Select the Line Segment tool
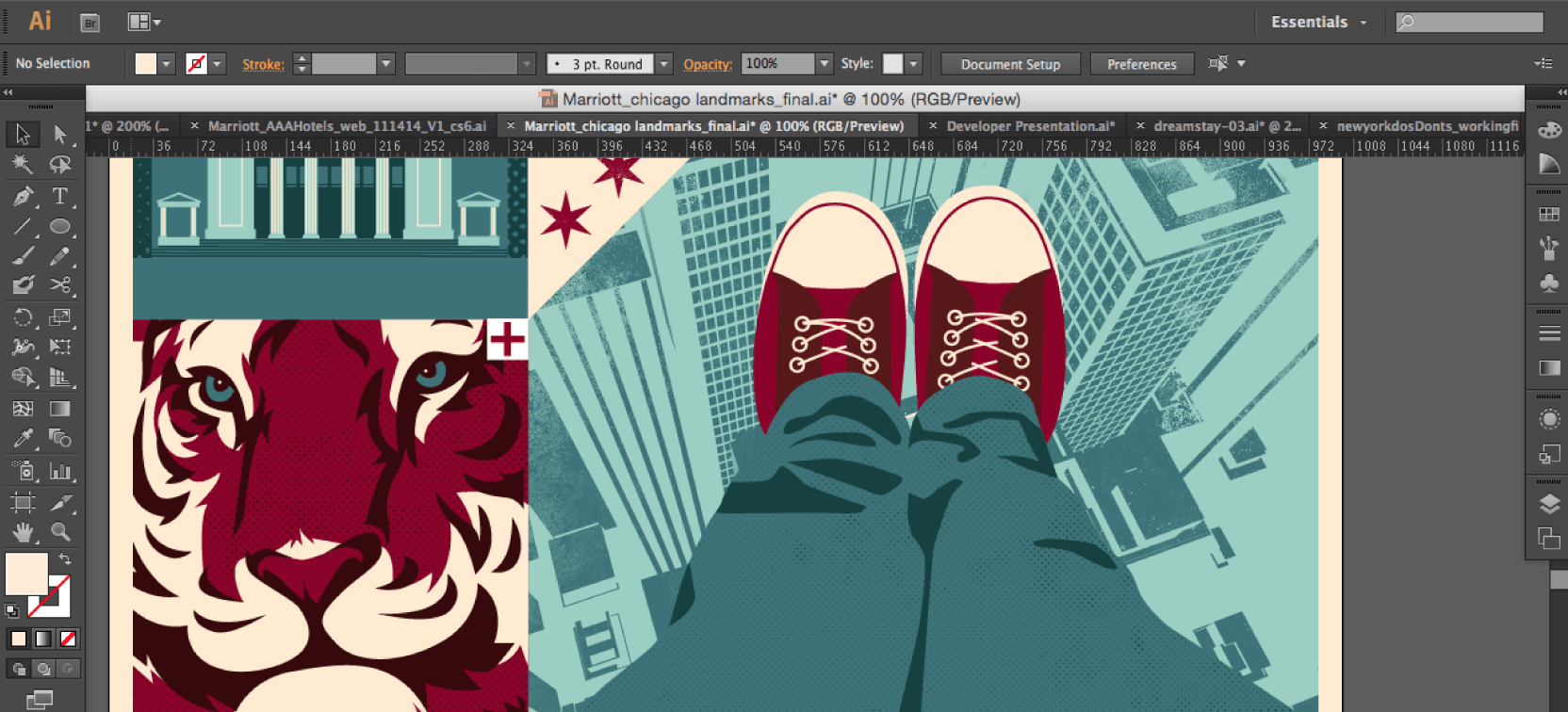Screen dimensions: 1568x712 point(23,226)
